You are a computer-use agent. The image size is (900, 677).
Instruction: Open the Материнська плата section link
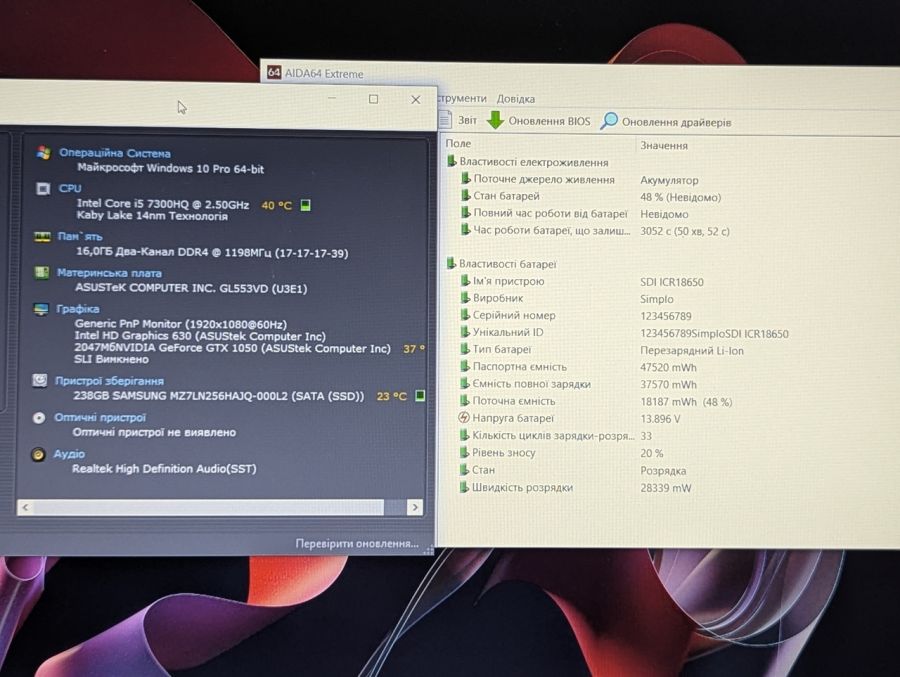click(x=109, y=273)
